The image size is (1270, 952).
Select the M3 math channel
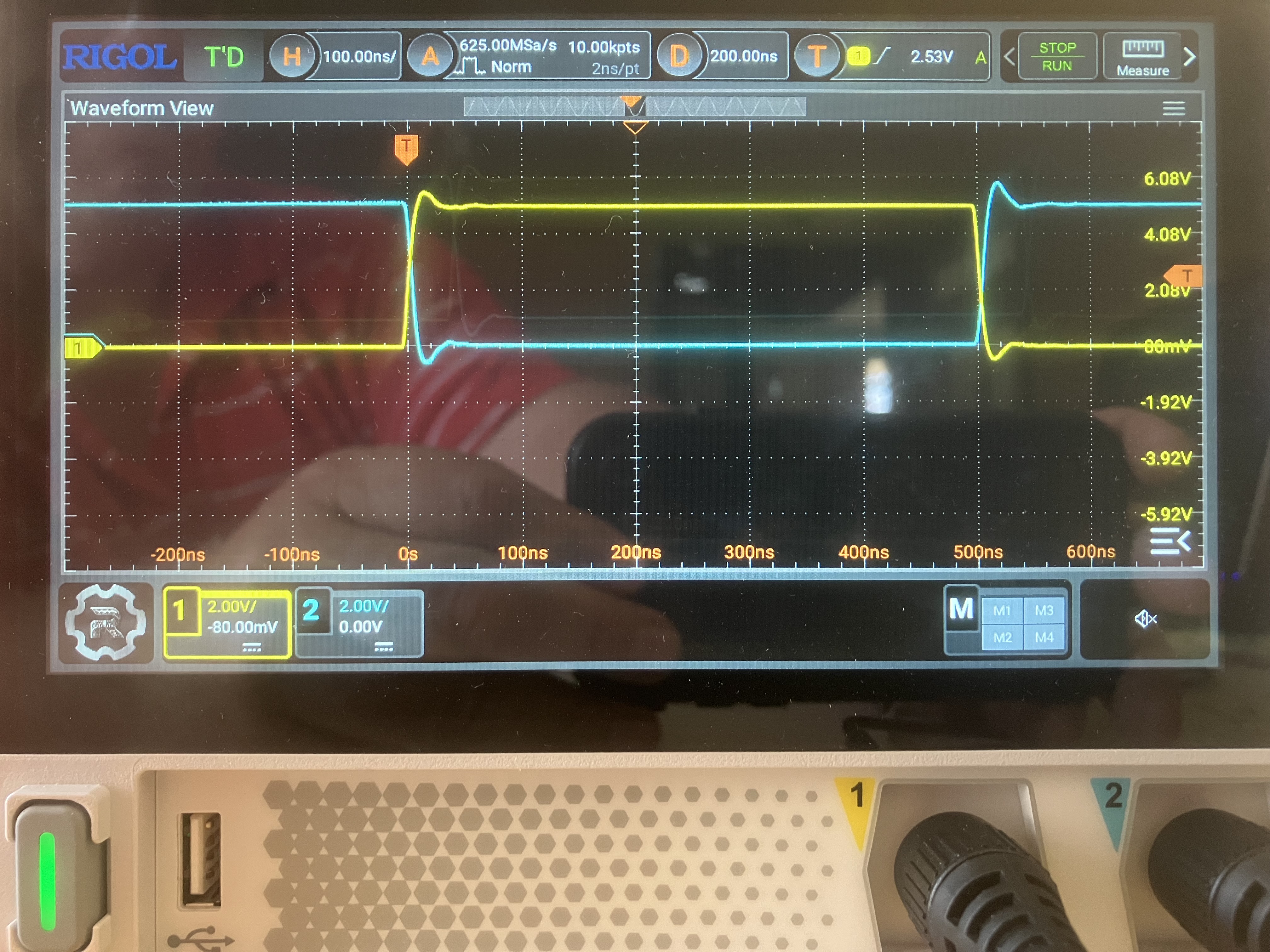tap(1044, 610)
